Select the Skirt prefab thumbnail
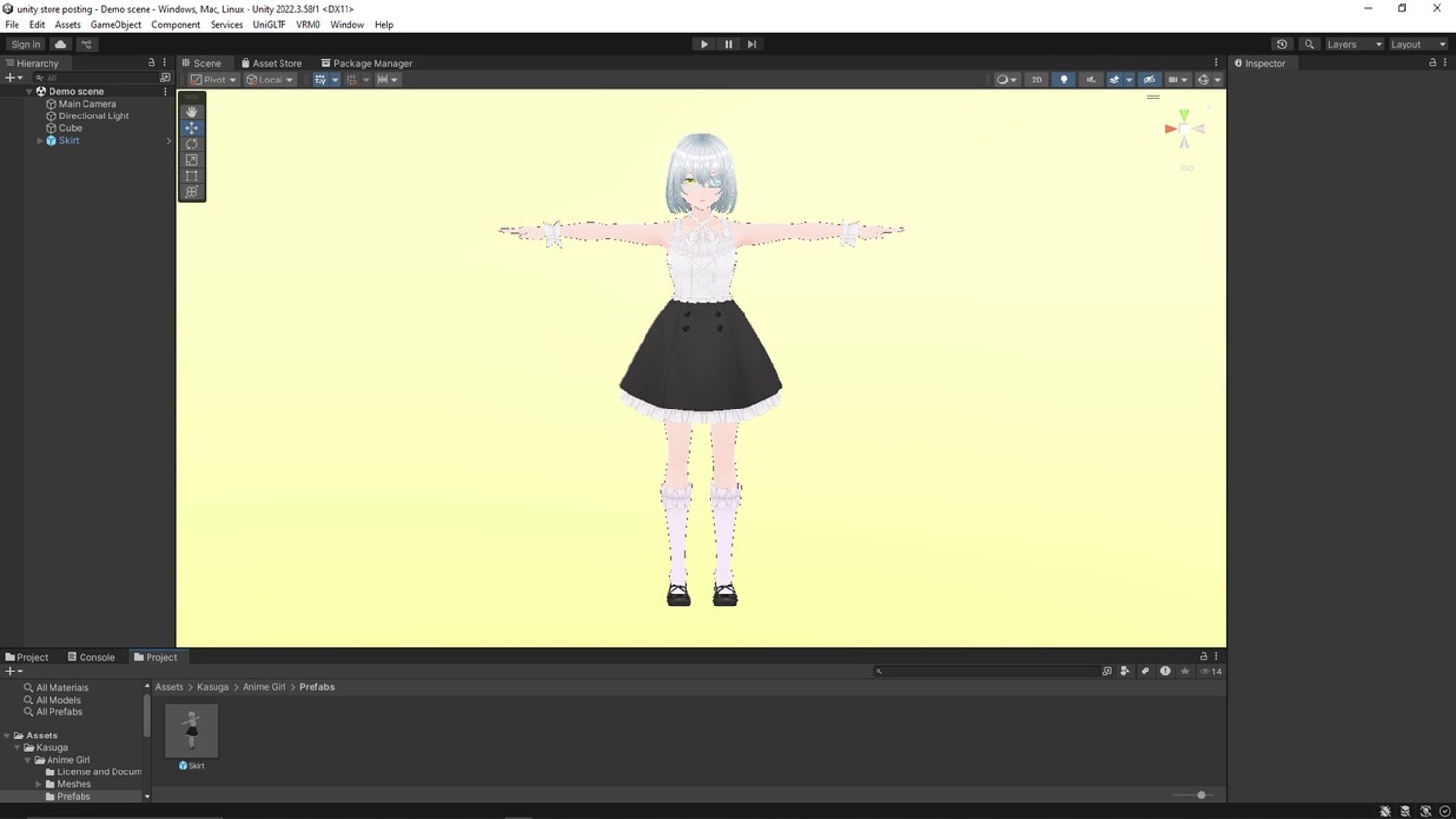The height and width of the screenshot is (819, 1456). (191, 731)
